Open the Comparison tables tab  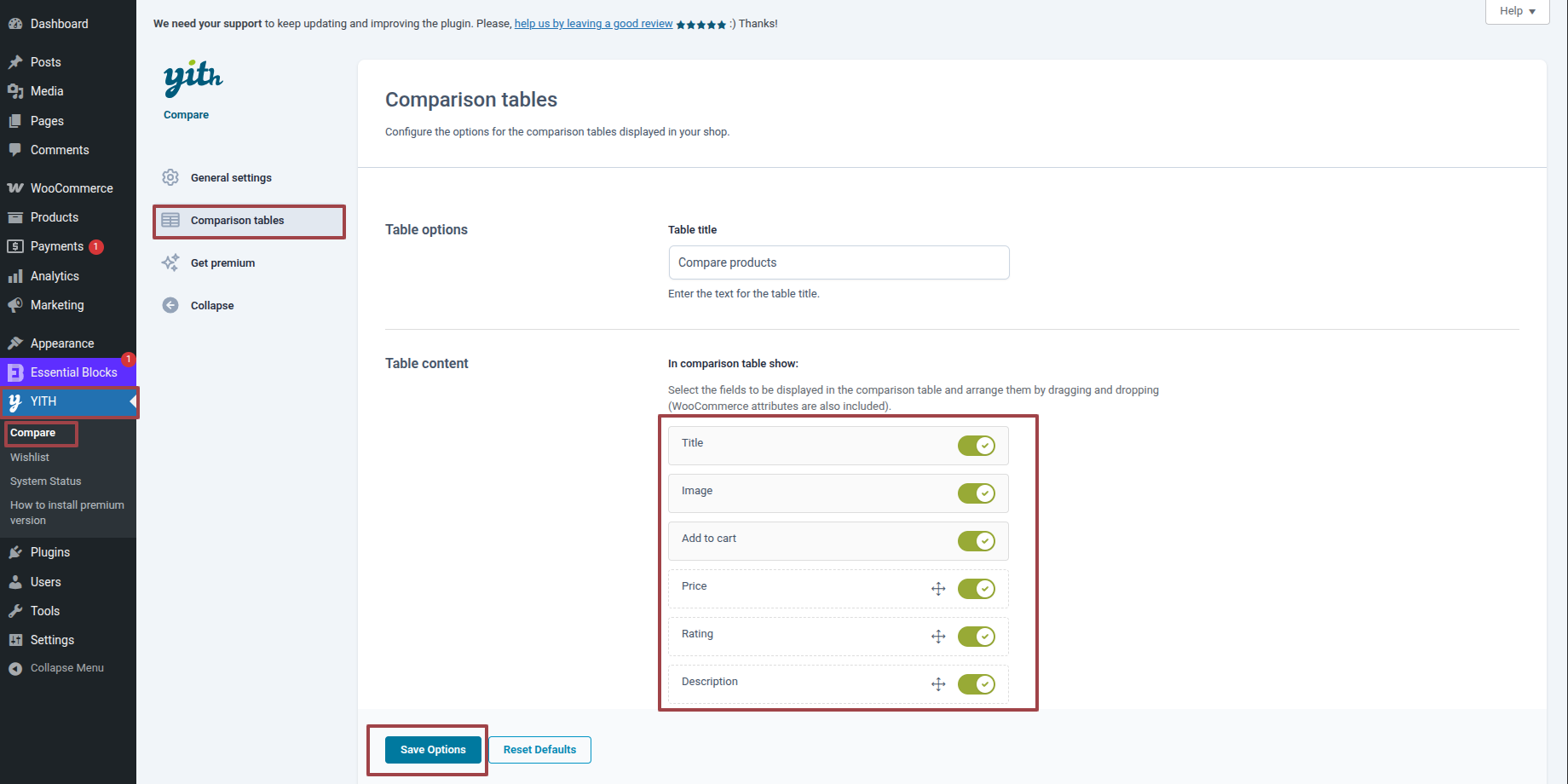click(237, 221)
